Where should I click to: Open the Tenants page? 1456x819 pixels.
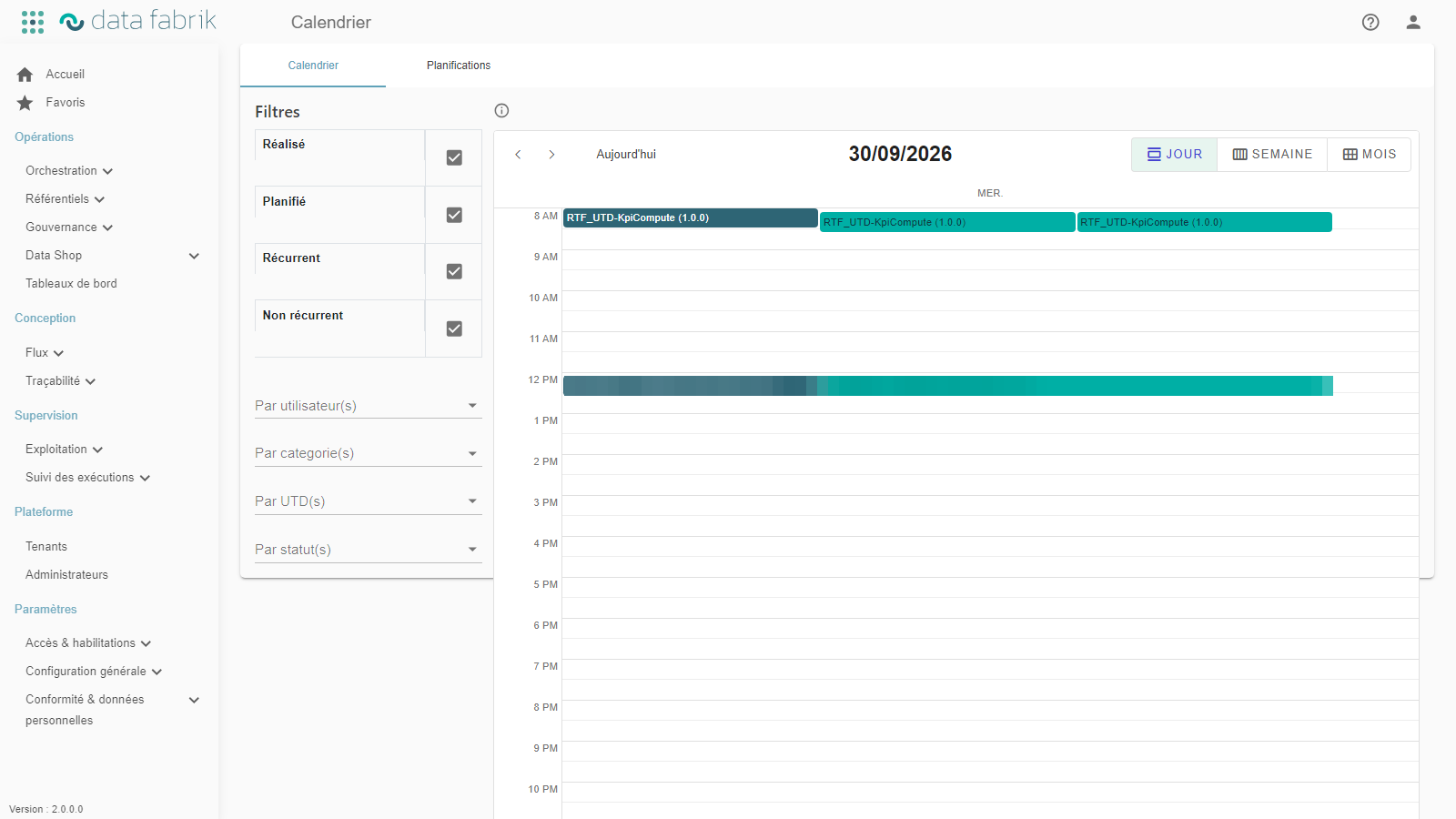point(46,547)
